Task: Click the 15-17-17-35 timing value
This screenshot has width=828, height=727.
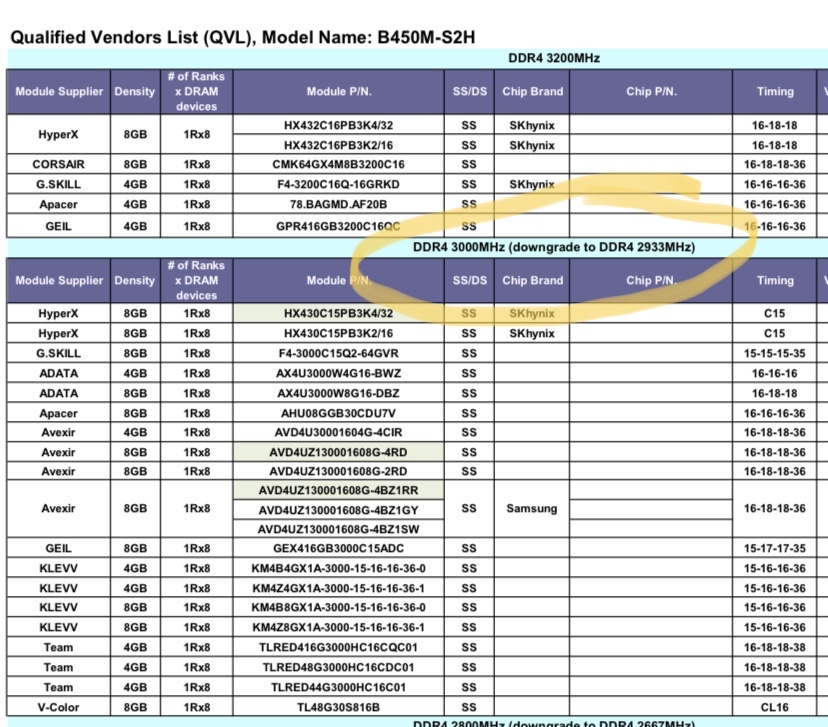Action: tap(775, 549)
